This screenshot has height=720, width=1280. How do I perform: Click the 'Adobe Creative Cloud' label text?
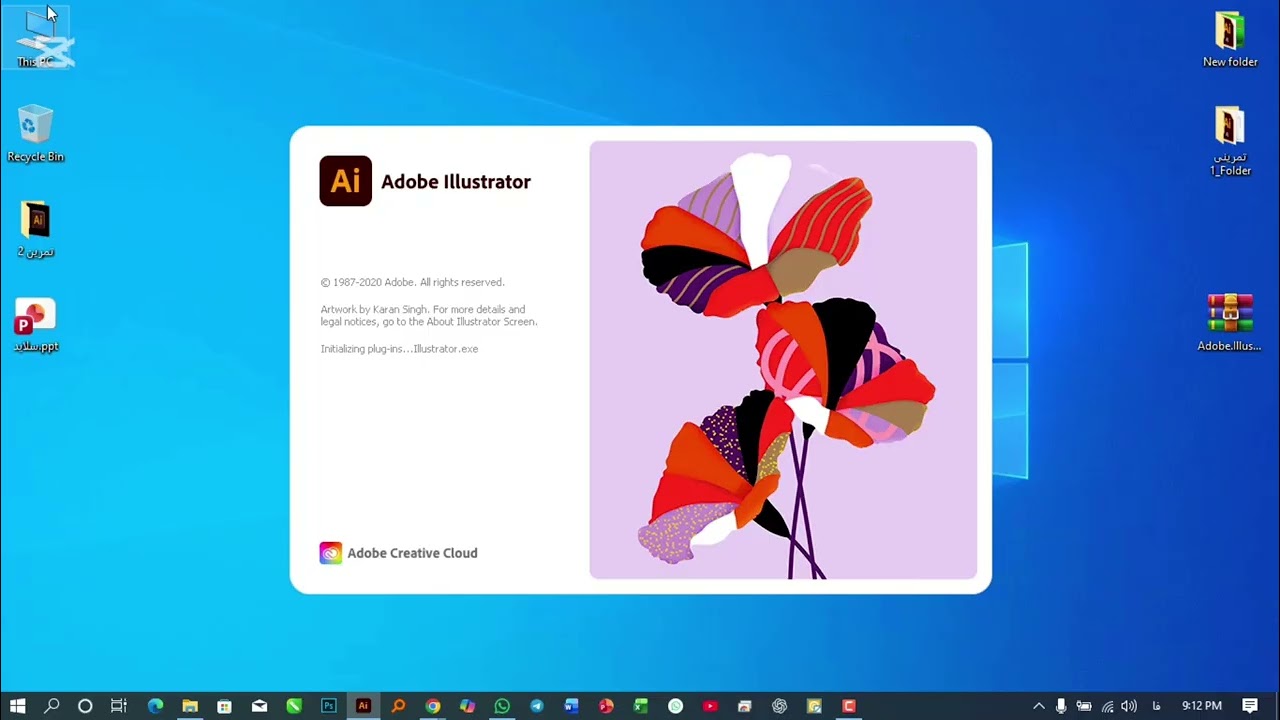412,553
